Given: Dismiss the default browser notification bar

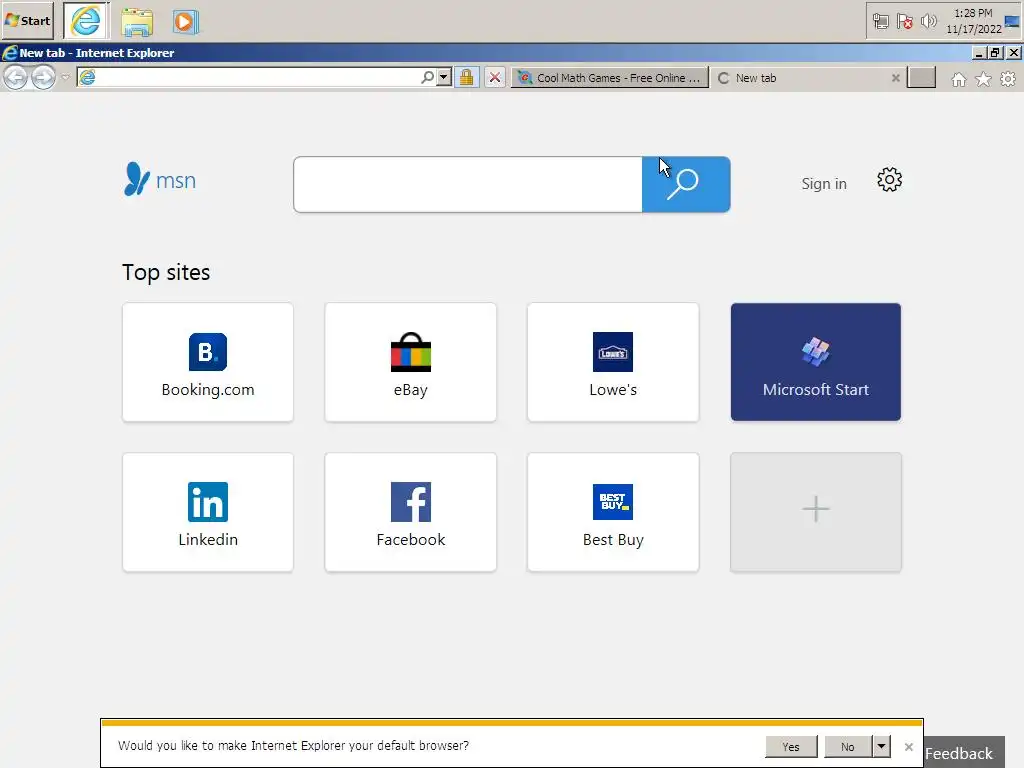Looking at the screenshot, I should pyautogui.click(x=908, y=746).
